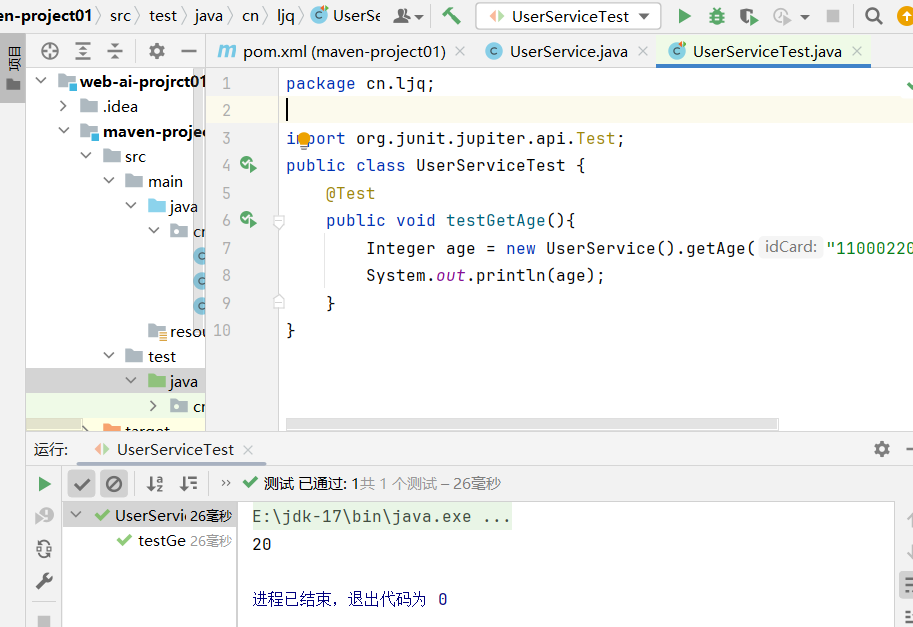Screen dimensions: 913x627
Task: Open the UserServiceTest run configuration dropdown
Action: coord(568,16)
